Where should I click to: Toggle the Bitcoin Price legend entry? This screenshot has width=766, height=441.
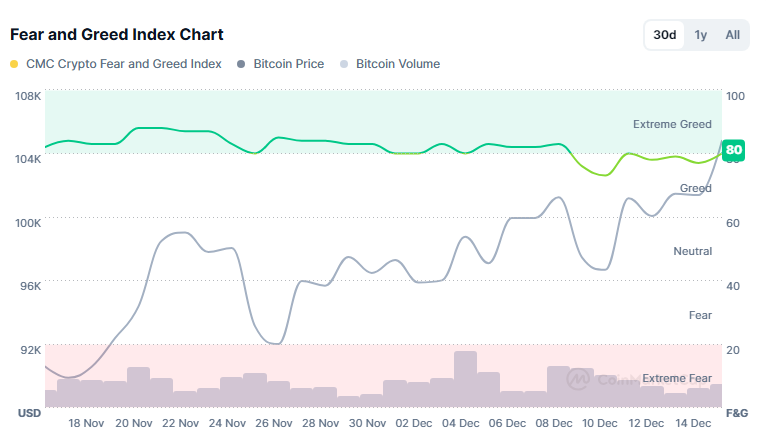pos(288,64)
